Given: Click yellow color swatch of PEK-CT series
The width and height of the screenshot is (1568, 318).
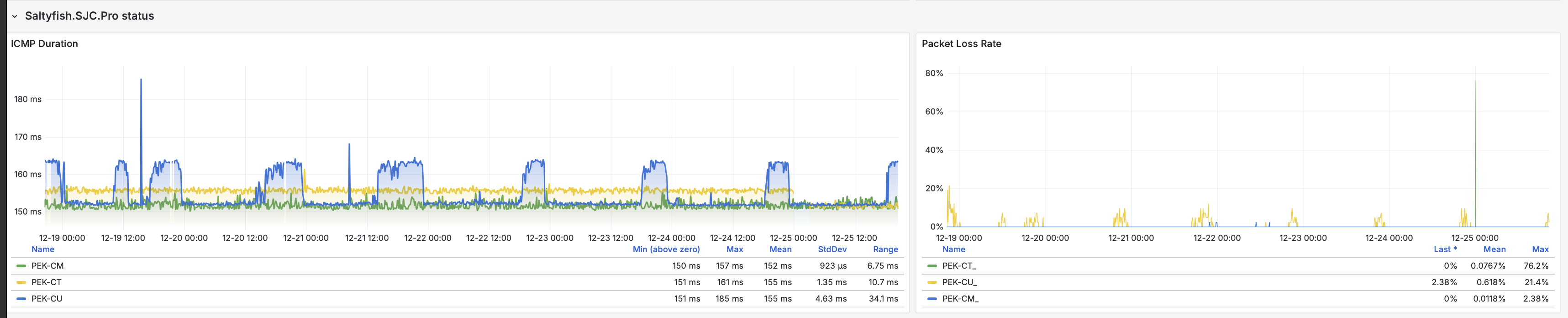Looking at the screenshot, I should point(21,283).
